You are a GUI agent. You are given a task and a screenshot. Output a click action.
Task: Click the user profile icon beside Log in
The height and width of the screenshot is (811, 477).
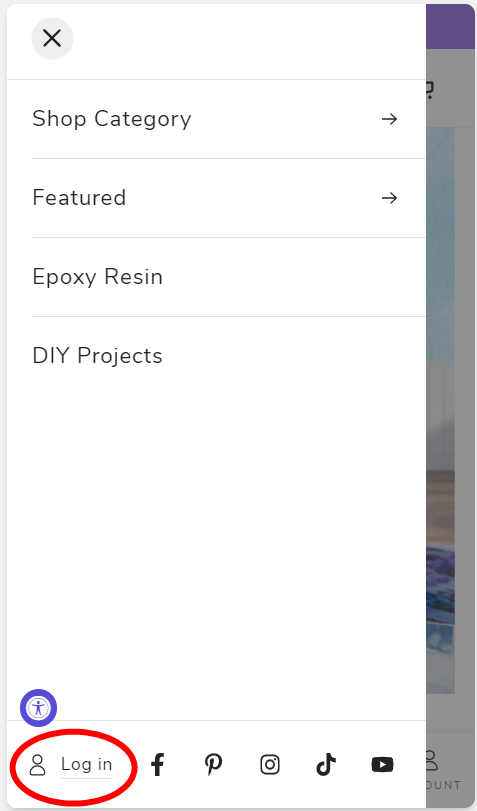(37, 764)
